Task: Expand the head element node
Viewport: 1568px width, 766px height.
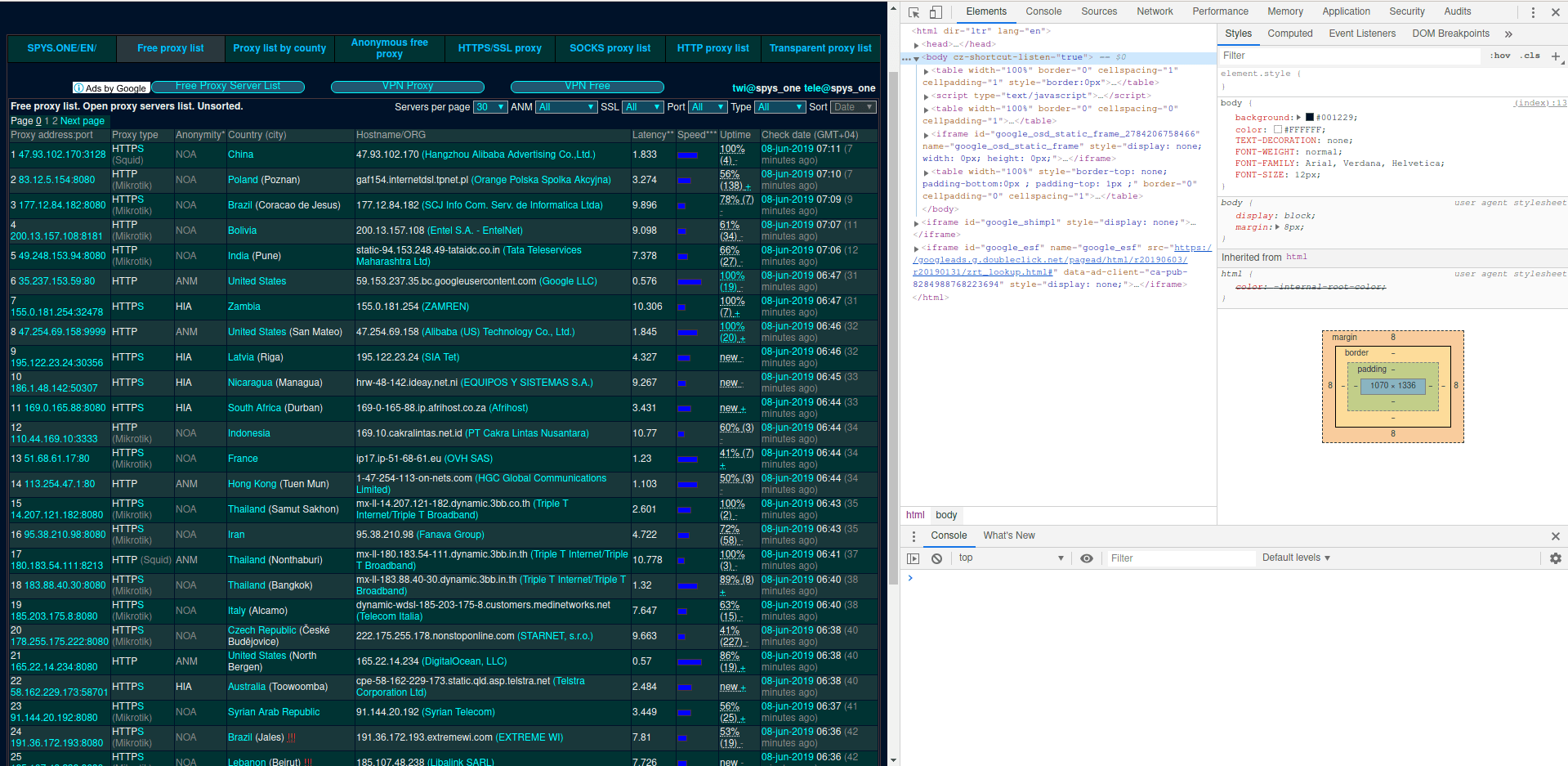Action: 917,44
